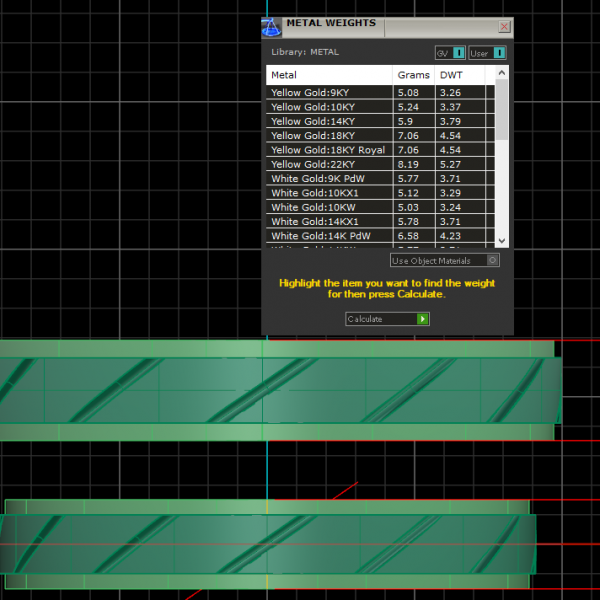This screenshot has height=600, width=600.
Task: Sort by the Metal column header
Action: tap(329, 75)
